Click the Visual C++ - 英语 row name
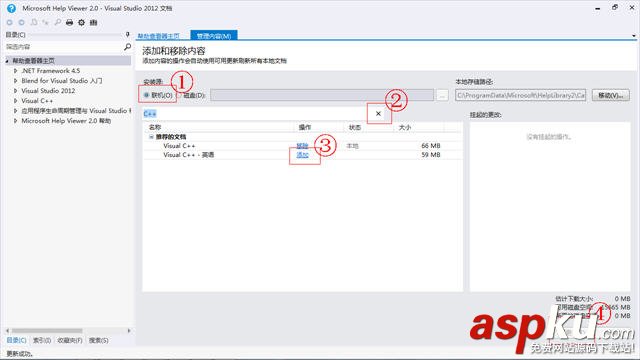 point(189,155)
